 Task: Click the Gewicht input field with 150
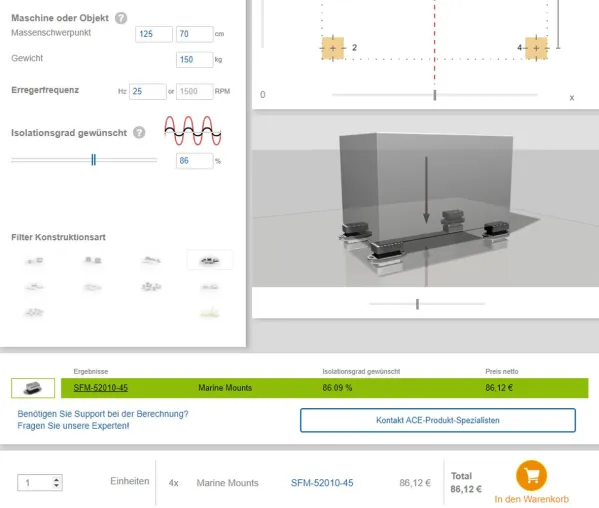[x=194, y=60]
